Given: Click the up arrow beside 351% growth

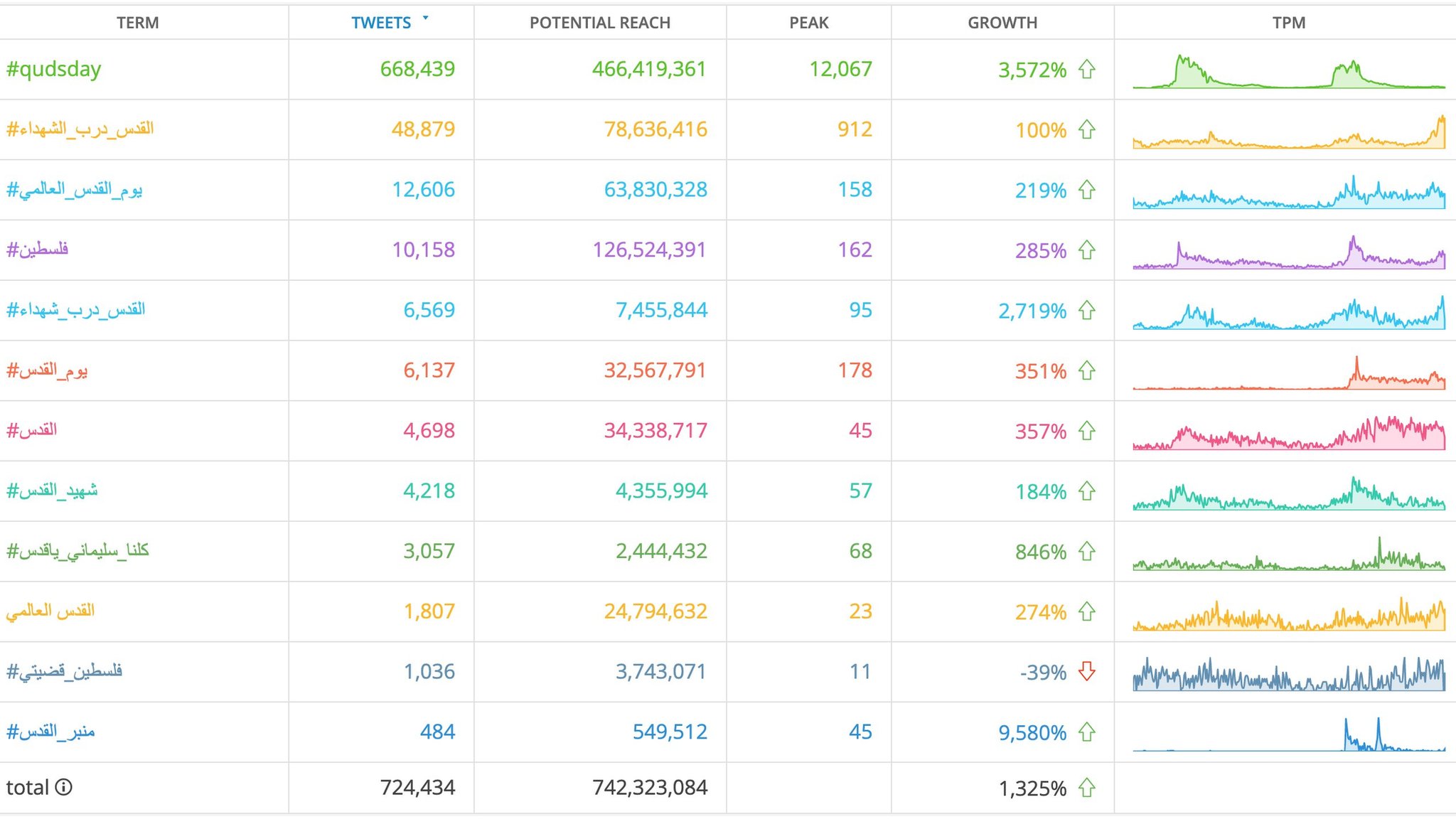Looking at the screenshot, I should click(1086, 370).
